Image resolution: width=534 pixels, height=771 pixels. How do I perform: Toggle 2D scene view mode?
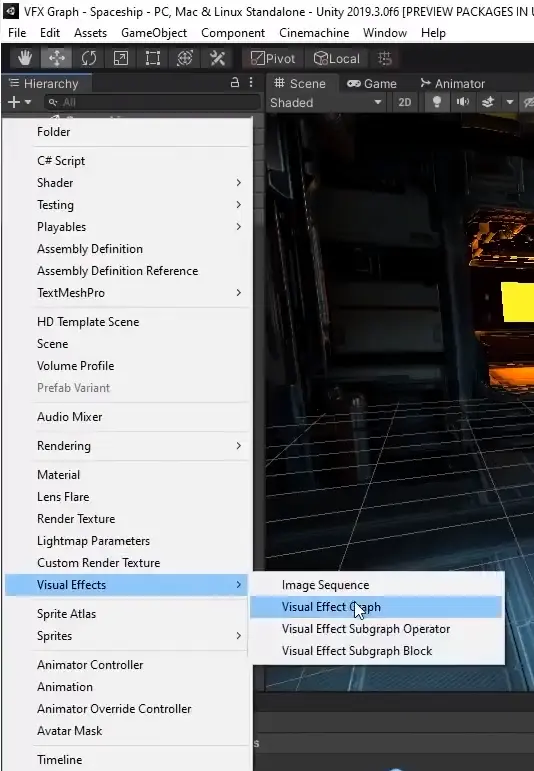[405, 102]
